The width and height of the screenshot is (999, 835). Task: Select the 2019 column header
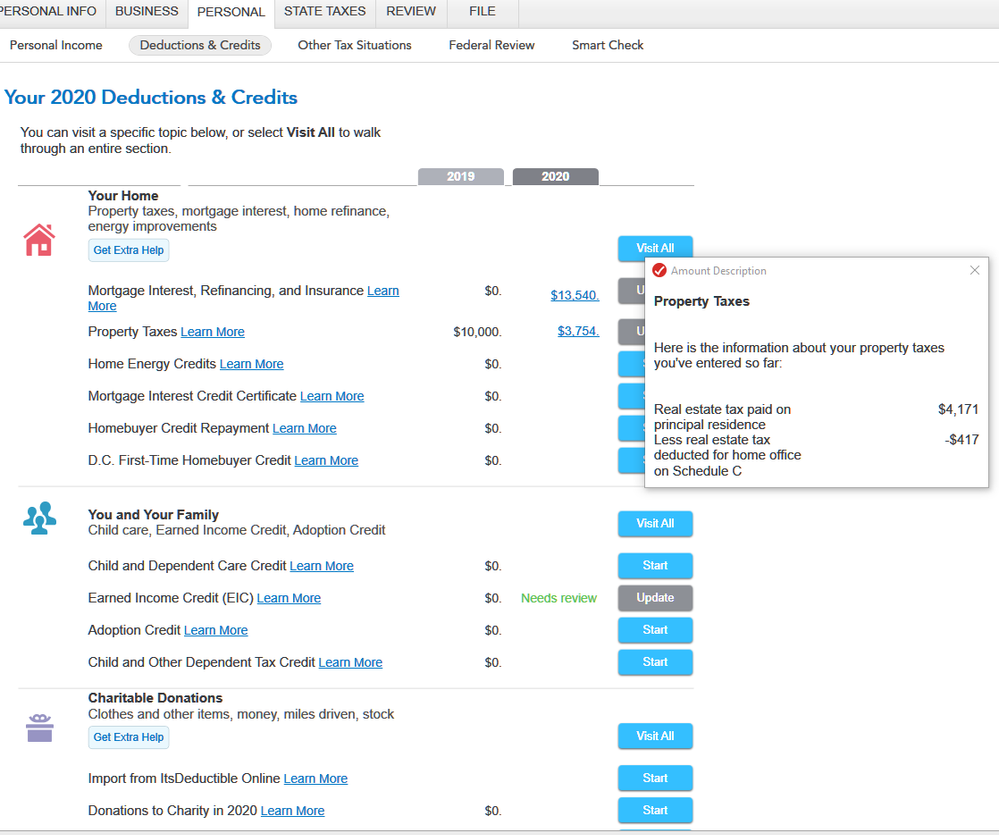click(460, 177)
